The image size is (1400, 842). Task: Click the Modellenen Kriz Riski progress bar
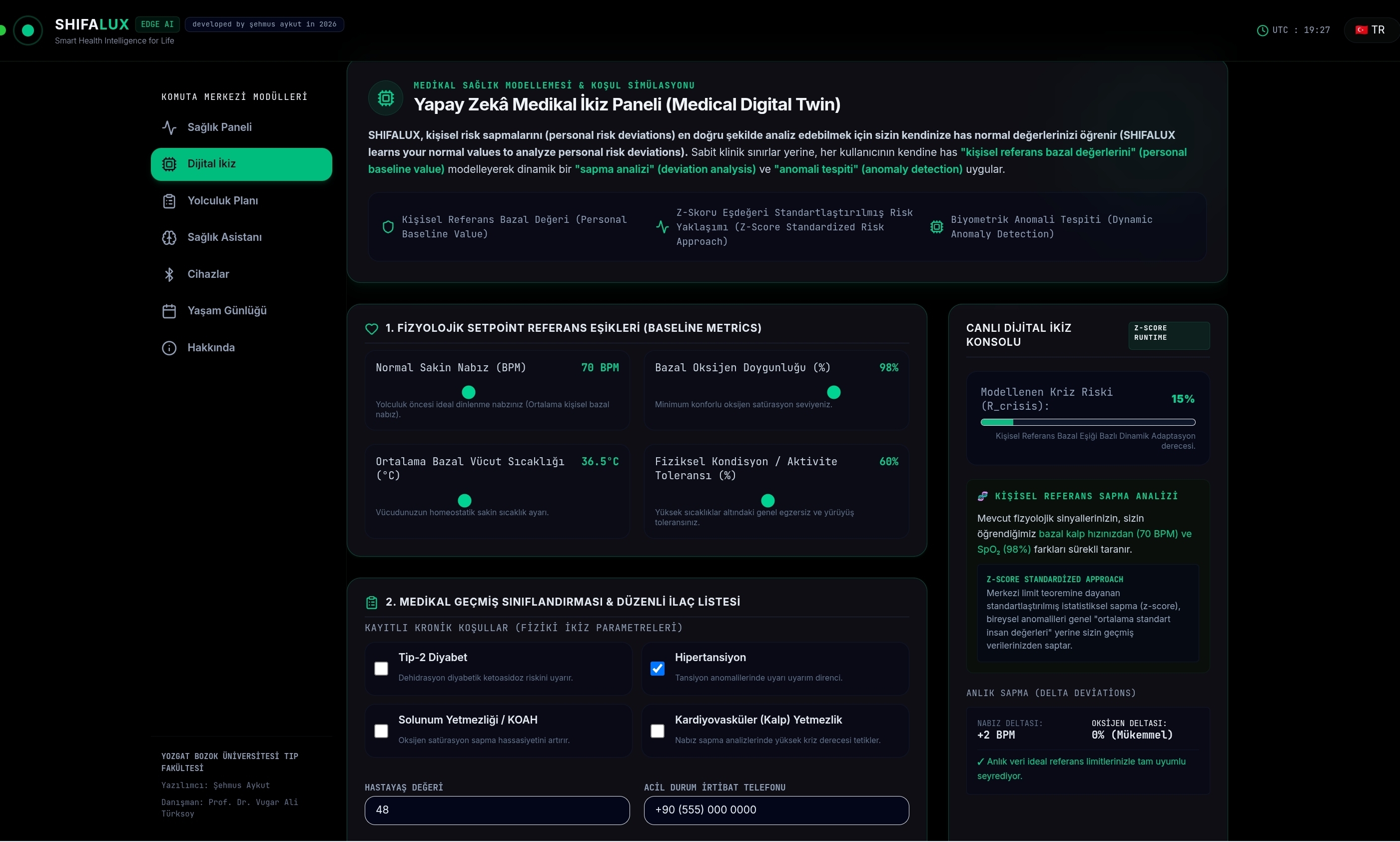(1087, 422)
